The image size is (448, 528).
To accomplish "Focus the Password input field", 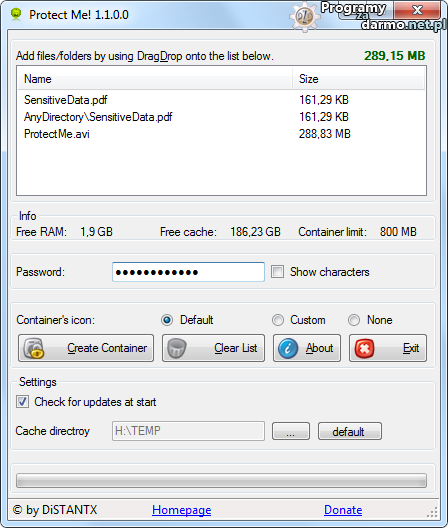I will [188, 272].
